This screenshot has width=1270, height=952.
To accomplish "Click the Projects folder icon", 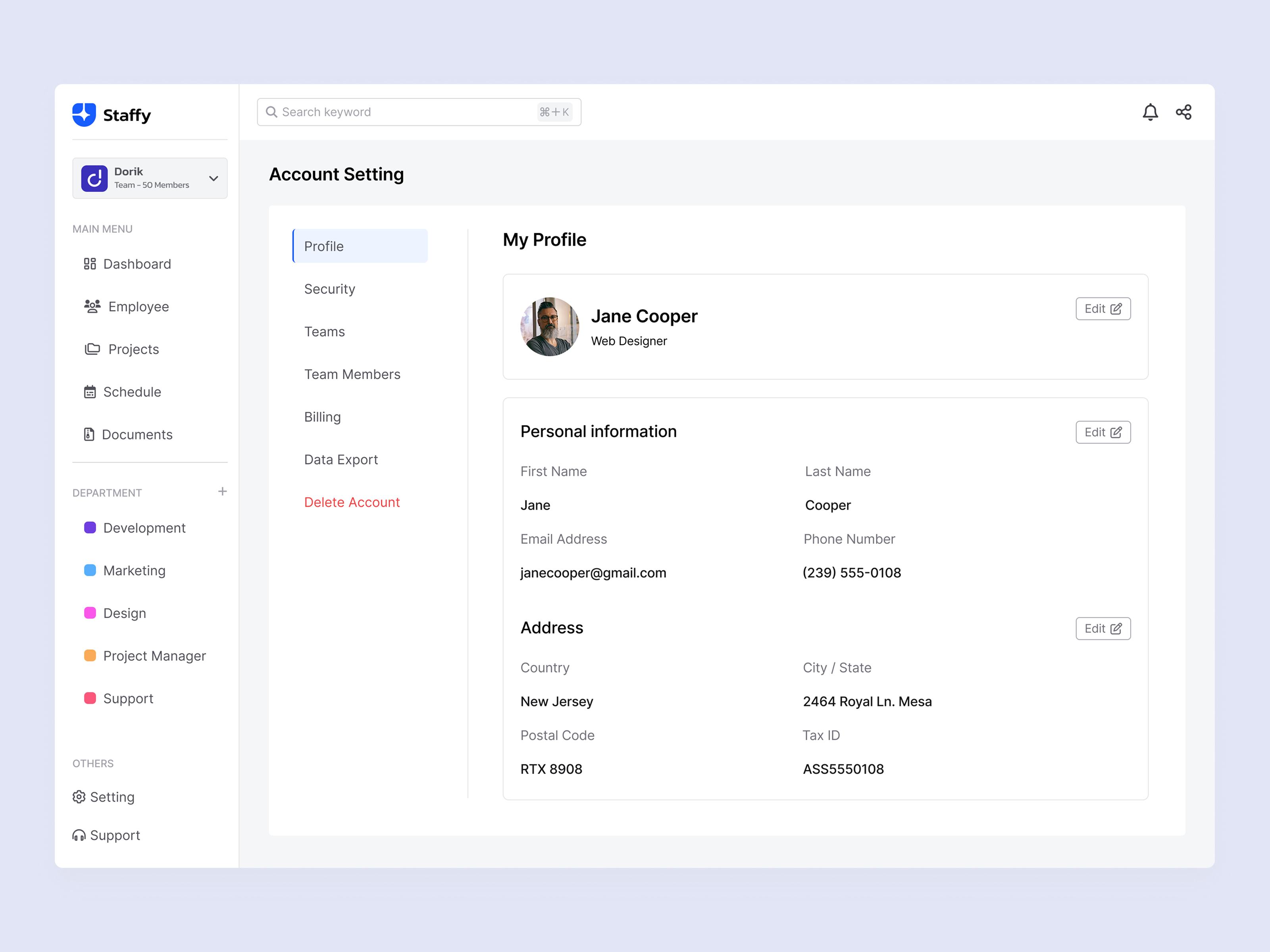I will click(92, 349).
